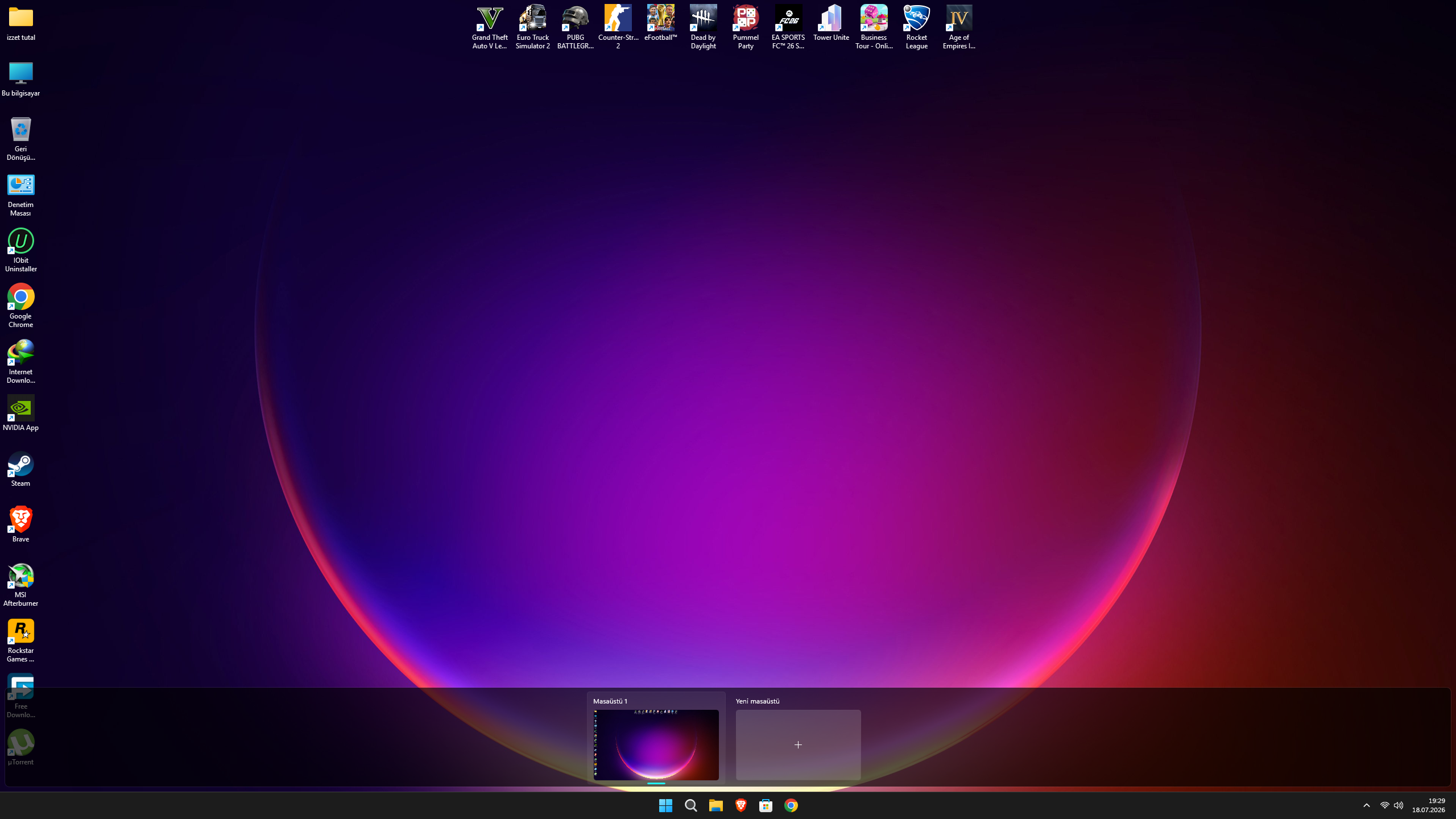
Task: Open Grand Theft Auto V desktop shortcut
Action: point(490,27)
